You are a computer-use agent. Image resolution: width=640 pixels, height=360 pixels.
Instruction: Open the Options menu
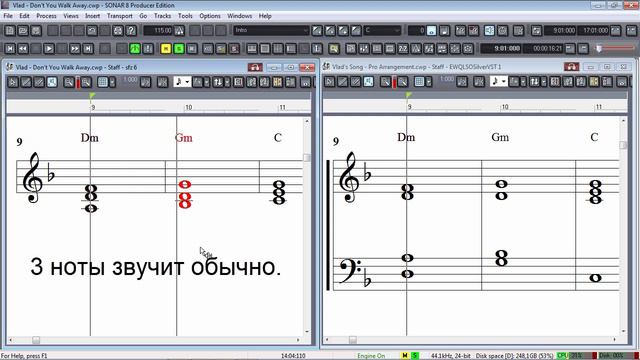(x=210, y=16)
